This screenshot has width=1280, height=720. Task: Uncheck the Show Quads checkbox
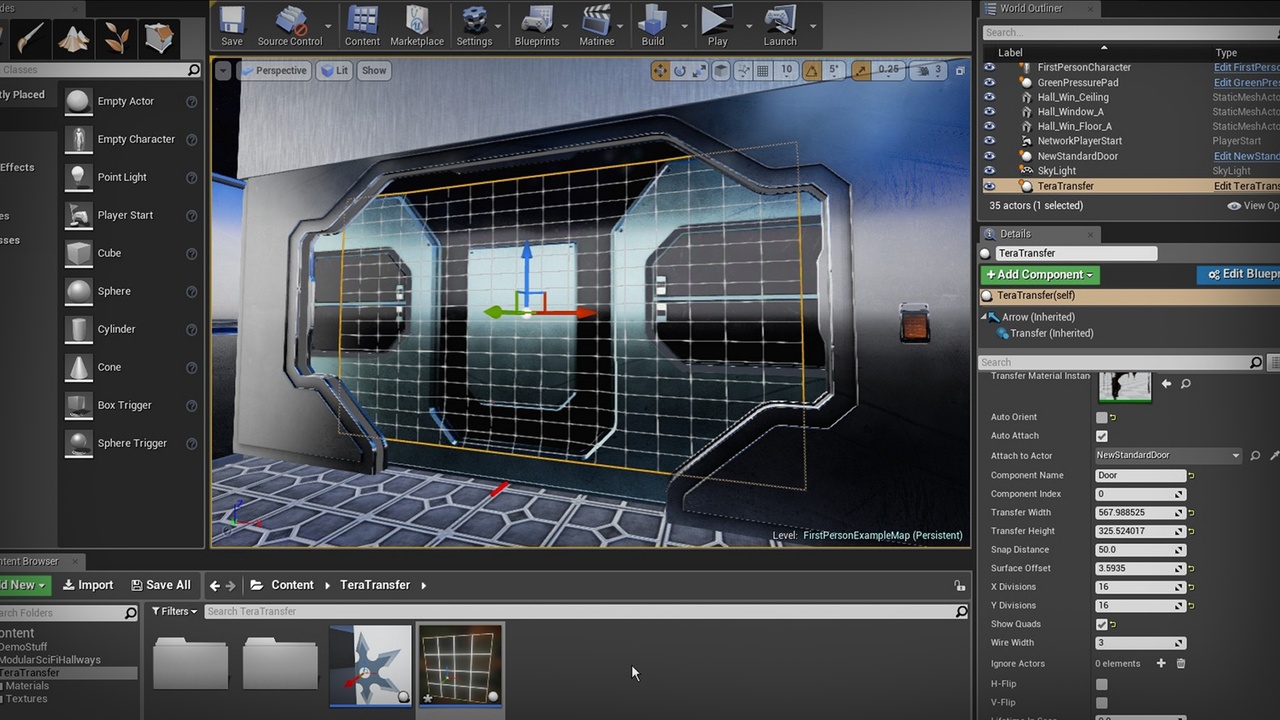coord(1102,624)
